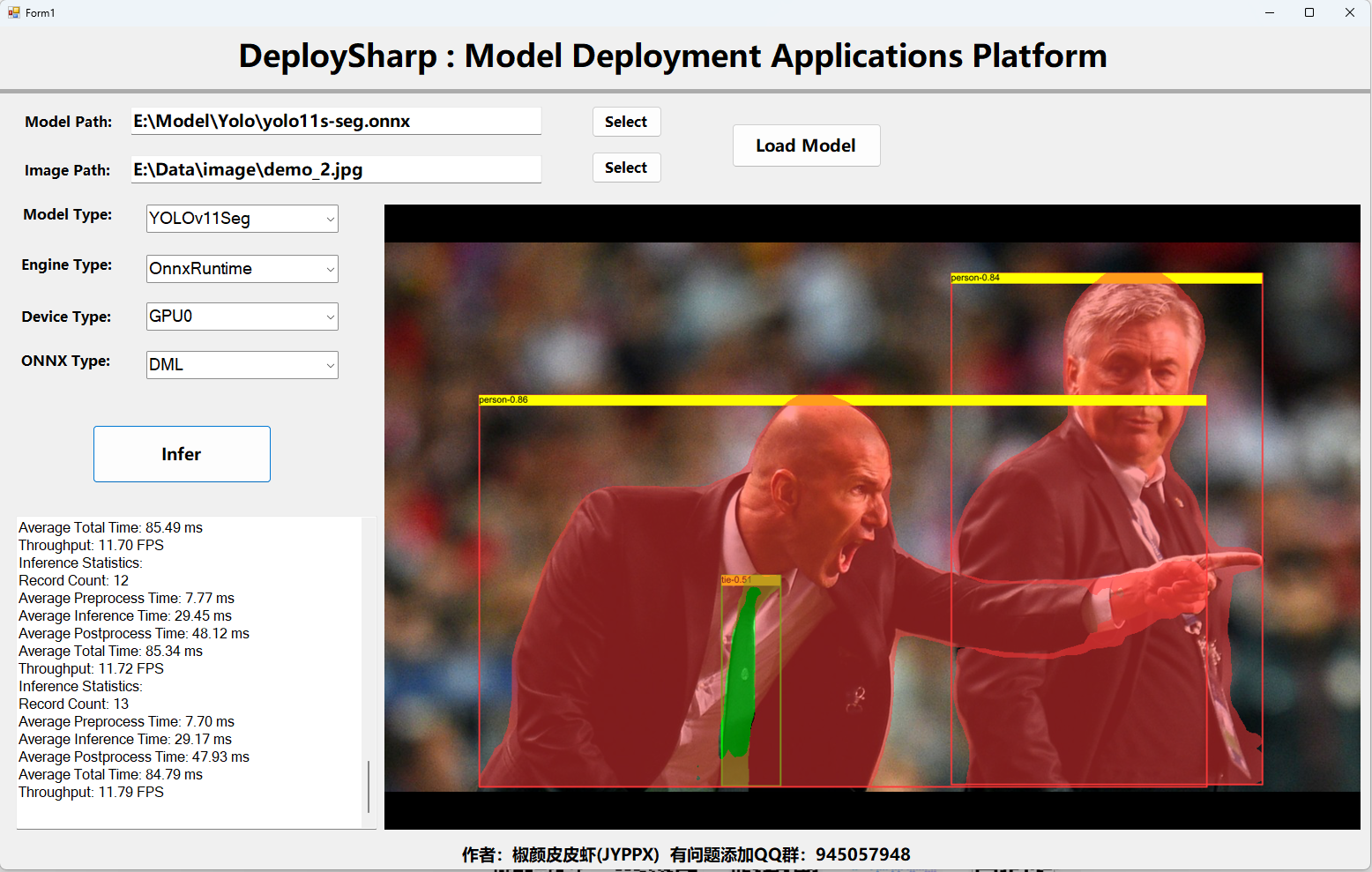Minimize the Form1 window
Screen dimensions: 1372x872
click(1270, 12)
